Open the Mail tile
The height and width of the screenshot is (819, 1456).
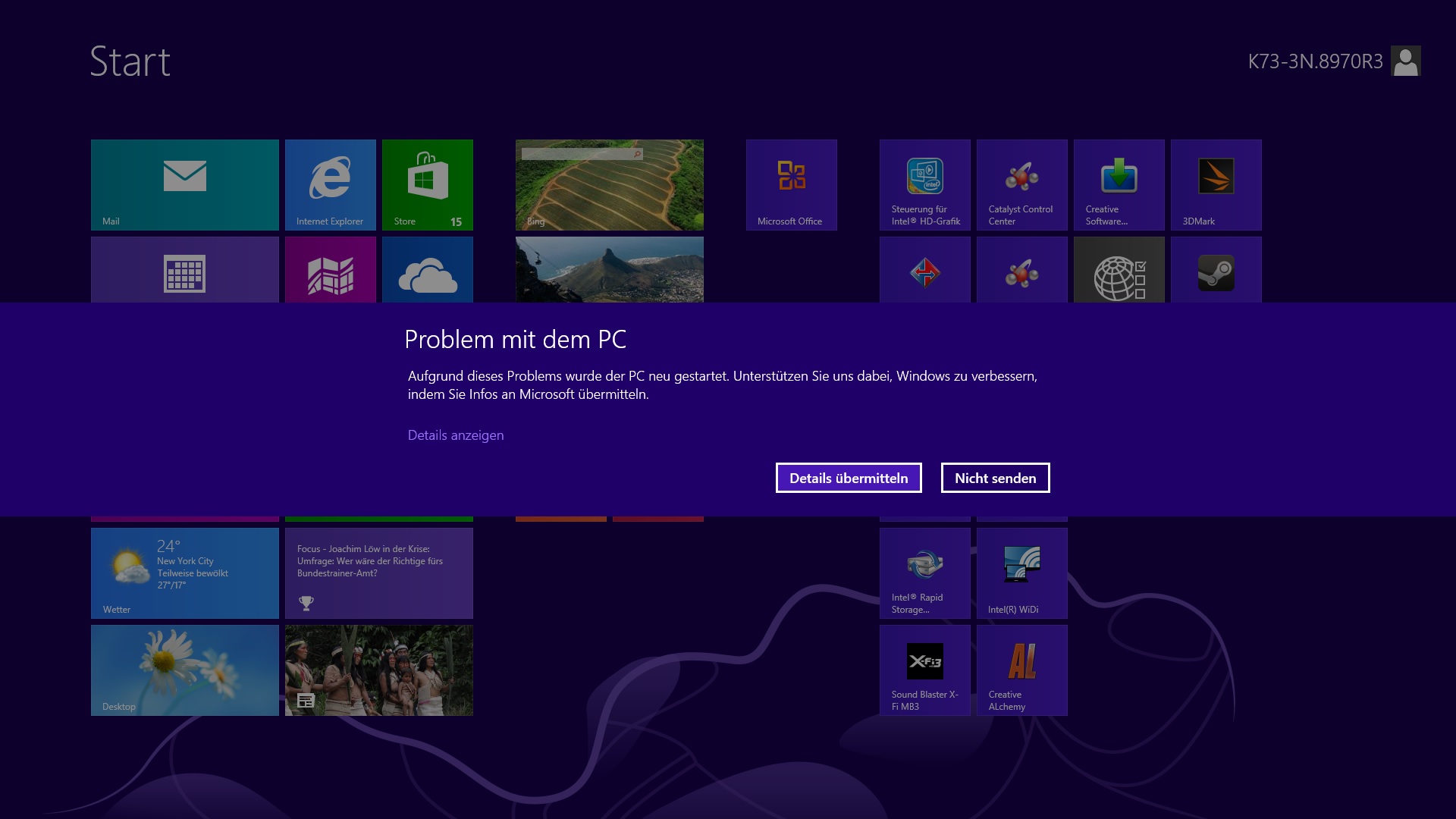tap(184, 184)
